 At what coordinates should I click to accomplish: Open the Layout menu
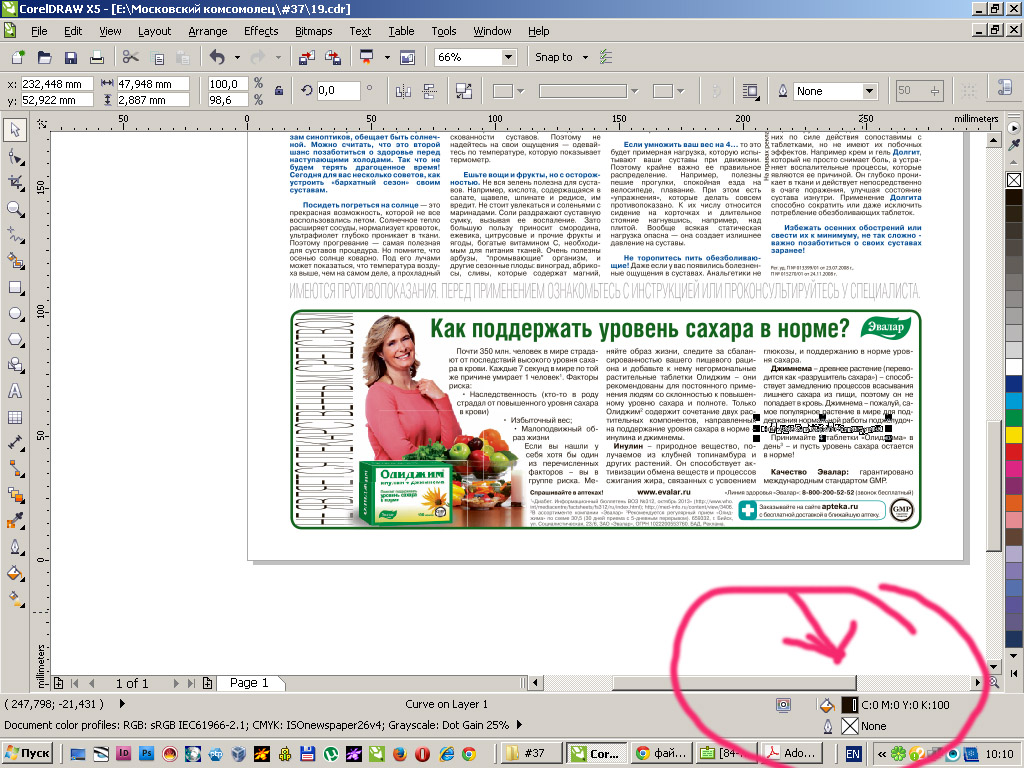[154, 31]
